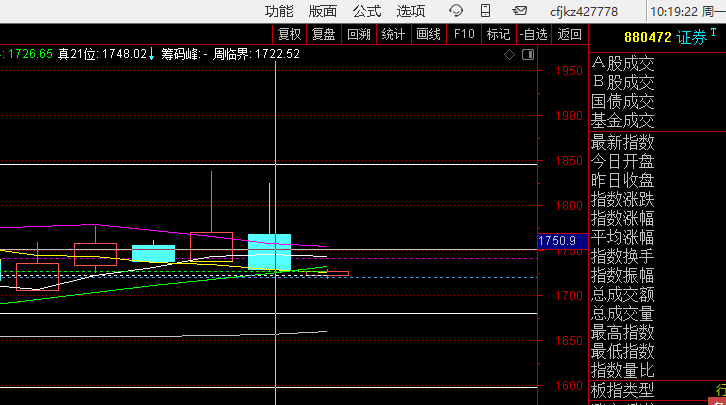726x405 pixels.
Task: Open the 选项 menu
Action: pos(411,11)
